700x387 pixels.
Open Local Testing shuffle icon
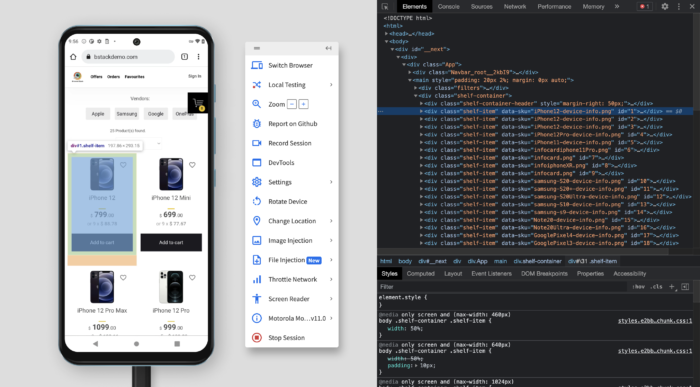[x=257, y=85]
